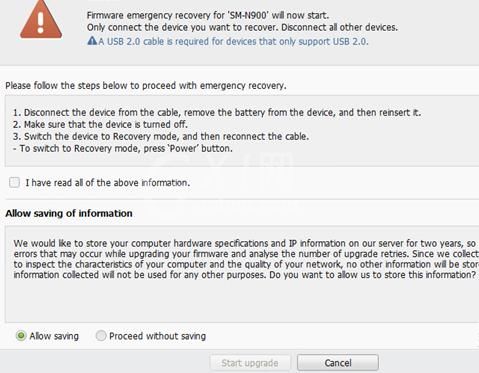The height and width of the screenshot is (373, 479).
Task: Click the 'Allow saving of information' heading
Action: pyautogui.click(x=69, y=213)
